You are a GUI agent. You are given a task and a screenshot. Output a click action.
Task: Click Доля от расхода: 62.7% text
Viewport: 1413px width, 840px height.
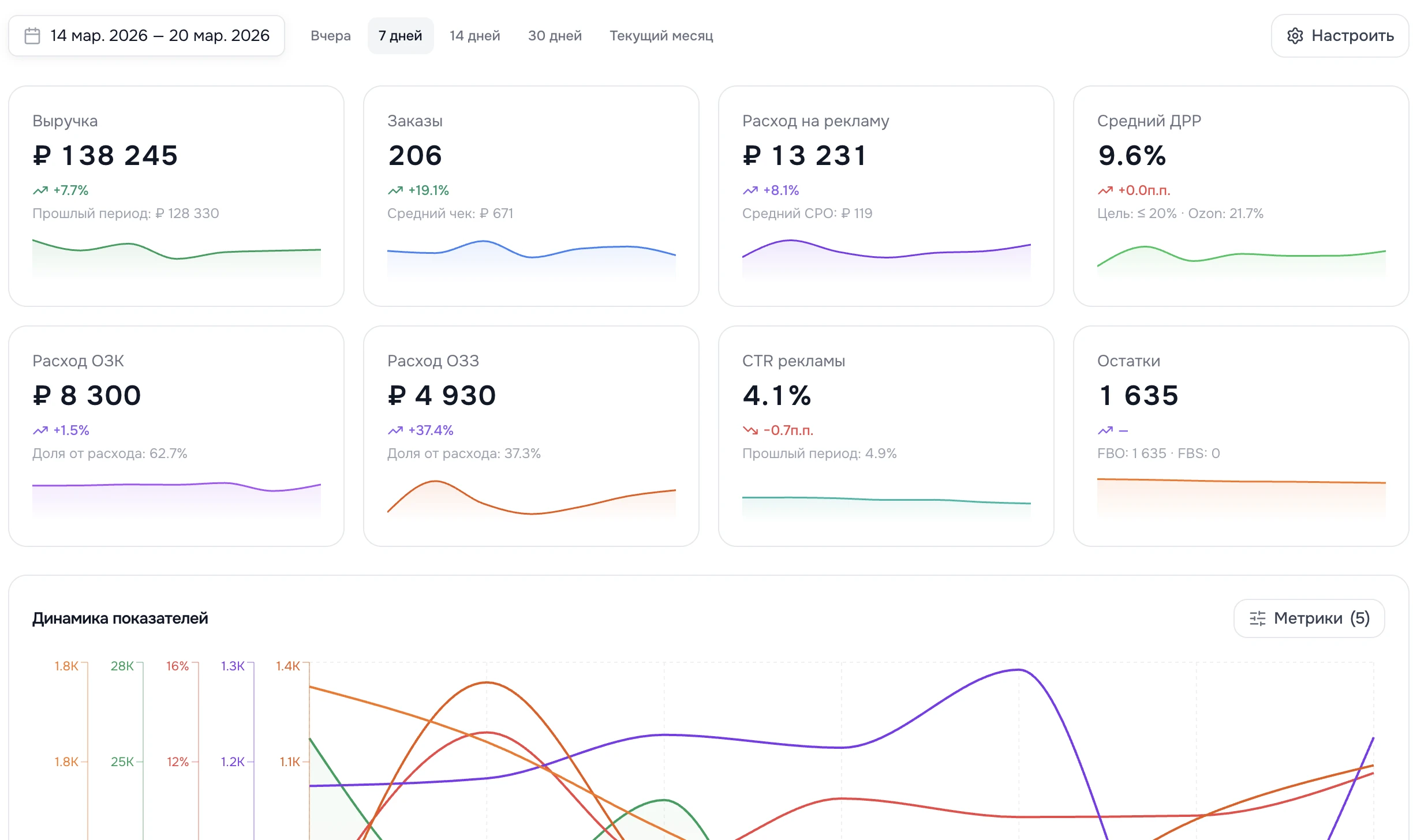(x=110, y=453)
